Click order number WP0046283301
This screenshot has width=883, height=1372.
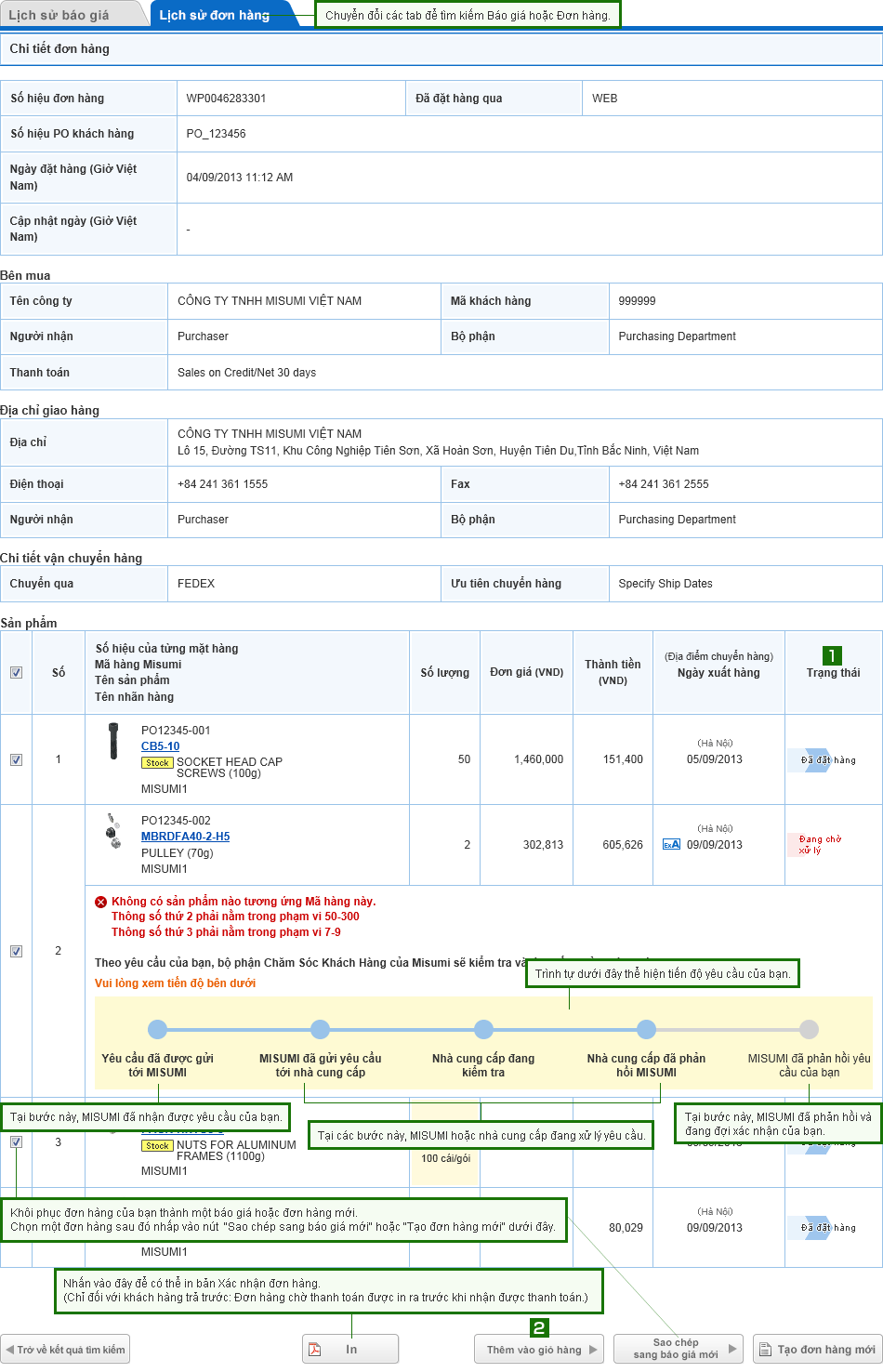(226, 99)
